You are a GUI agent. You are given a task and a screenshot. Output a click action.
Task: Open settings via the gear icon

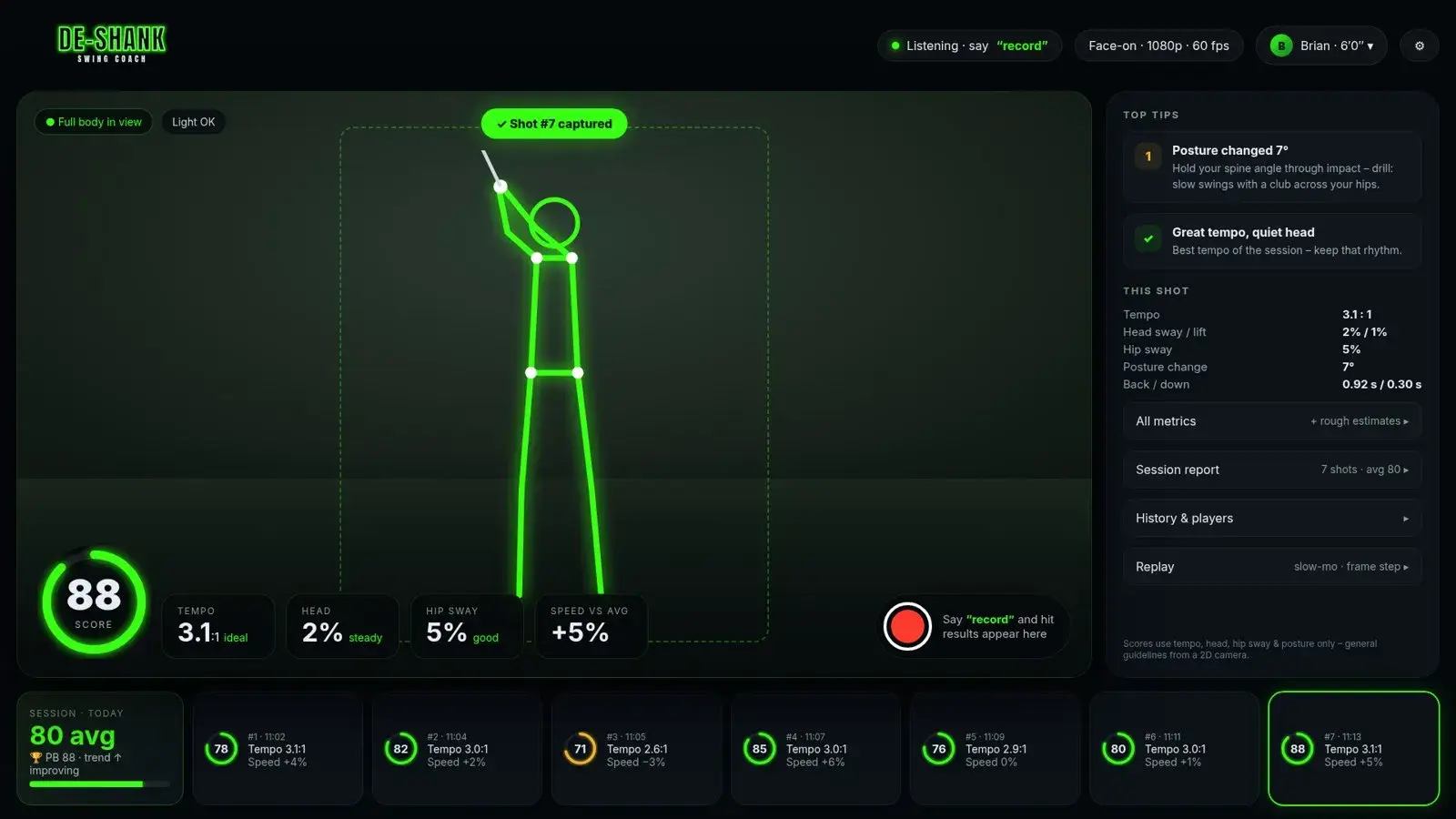(x=1419, y=45)
